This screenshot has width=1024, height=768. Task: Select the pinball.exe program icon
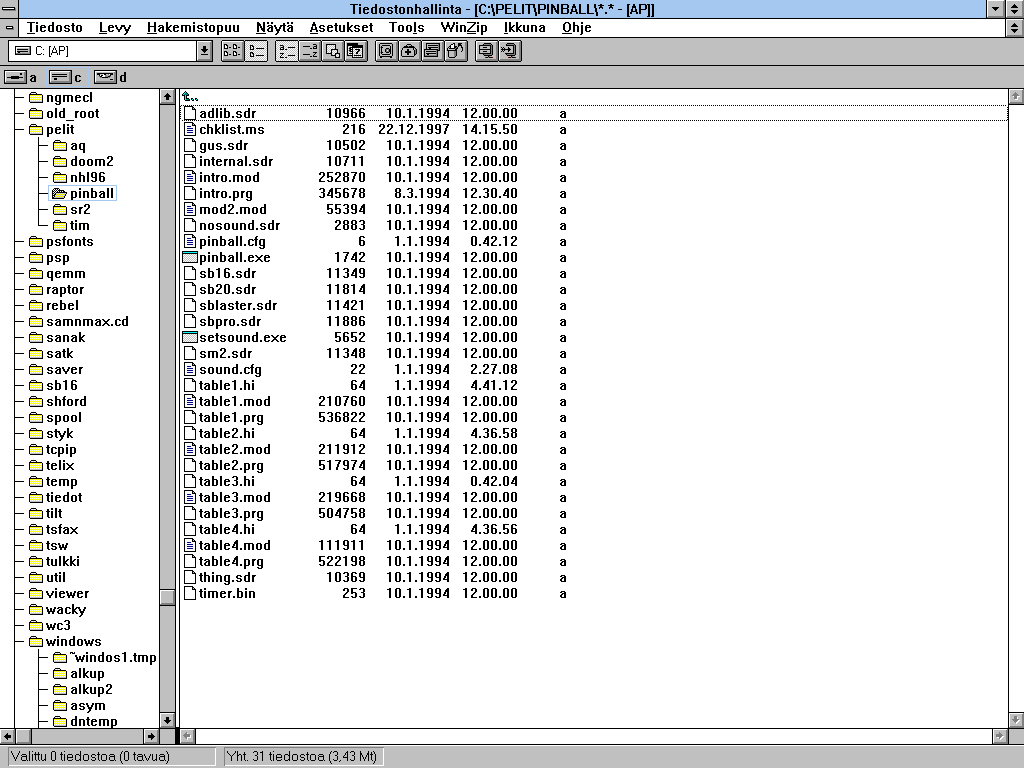point(189,257)
